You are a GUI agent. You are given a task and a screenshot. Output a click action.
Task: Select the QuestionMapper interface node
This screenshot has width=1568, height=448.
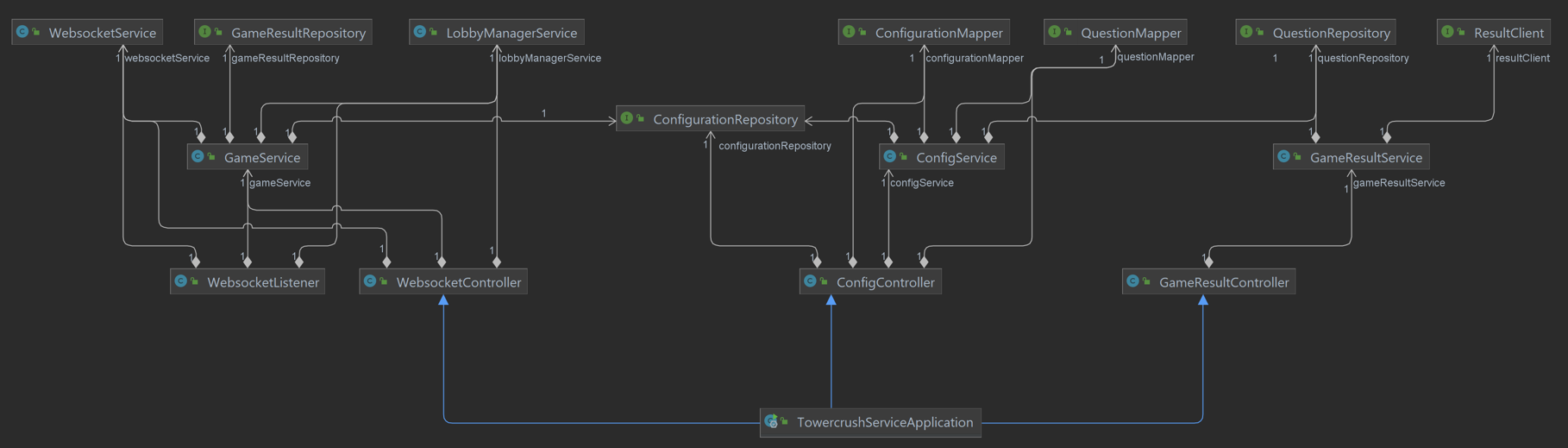click(x=1115, y=33)
